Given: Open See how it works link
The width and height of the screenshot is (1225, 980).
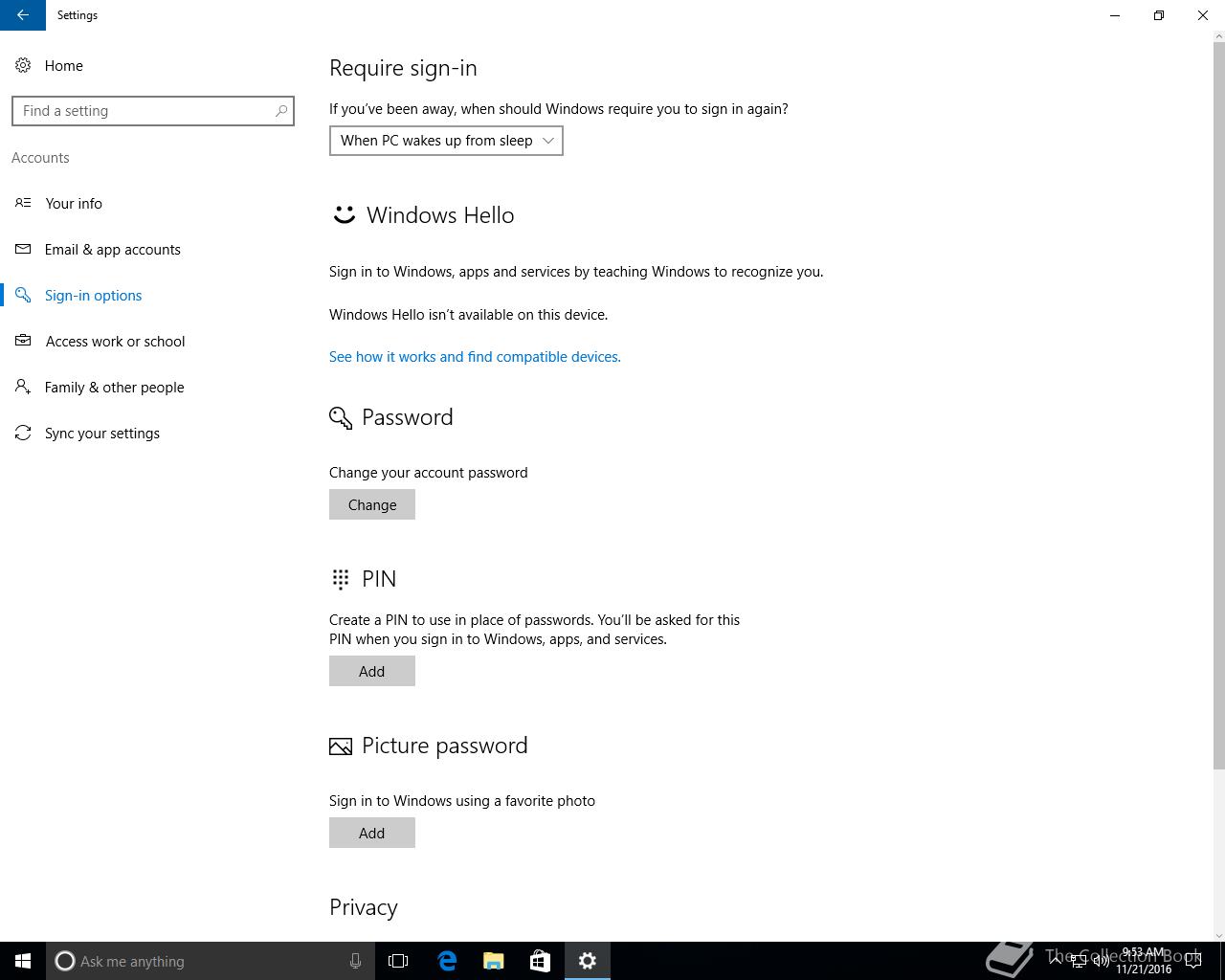Looking at the screenshot, I should click(x=475, y=356).
